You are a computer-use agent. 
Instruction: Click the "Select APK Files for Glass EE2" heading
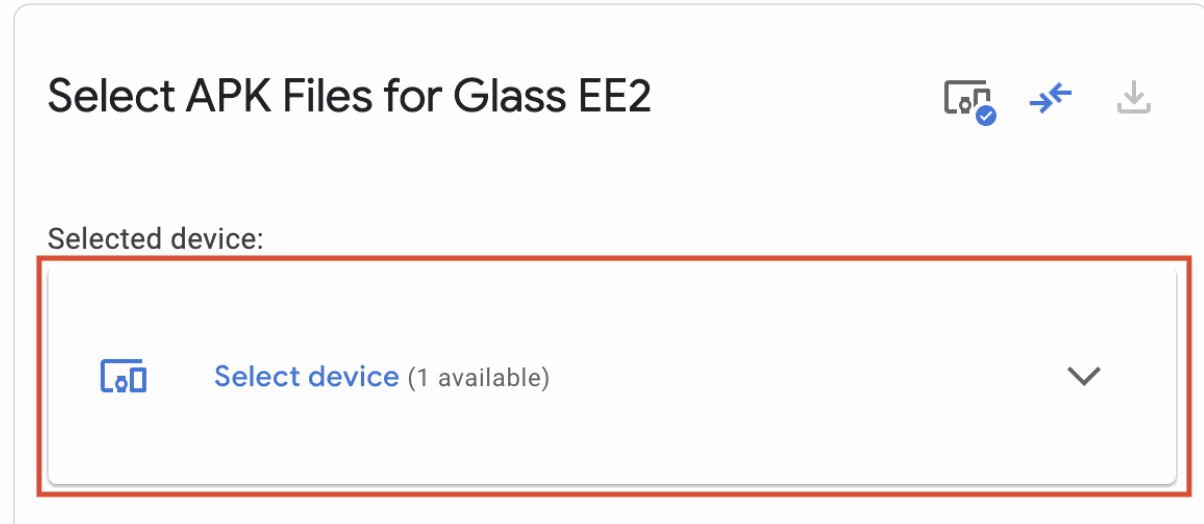(349, 98)
